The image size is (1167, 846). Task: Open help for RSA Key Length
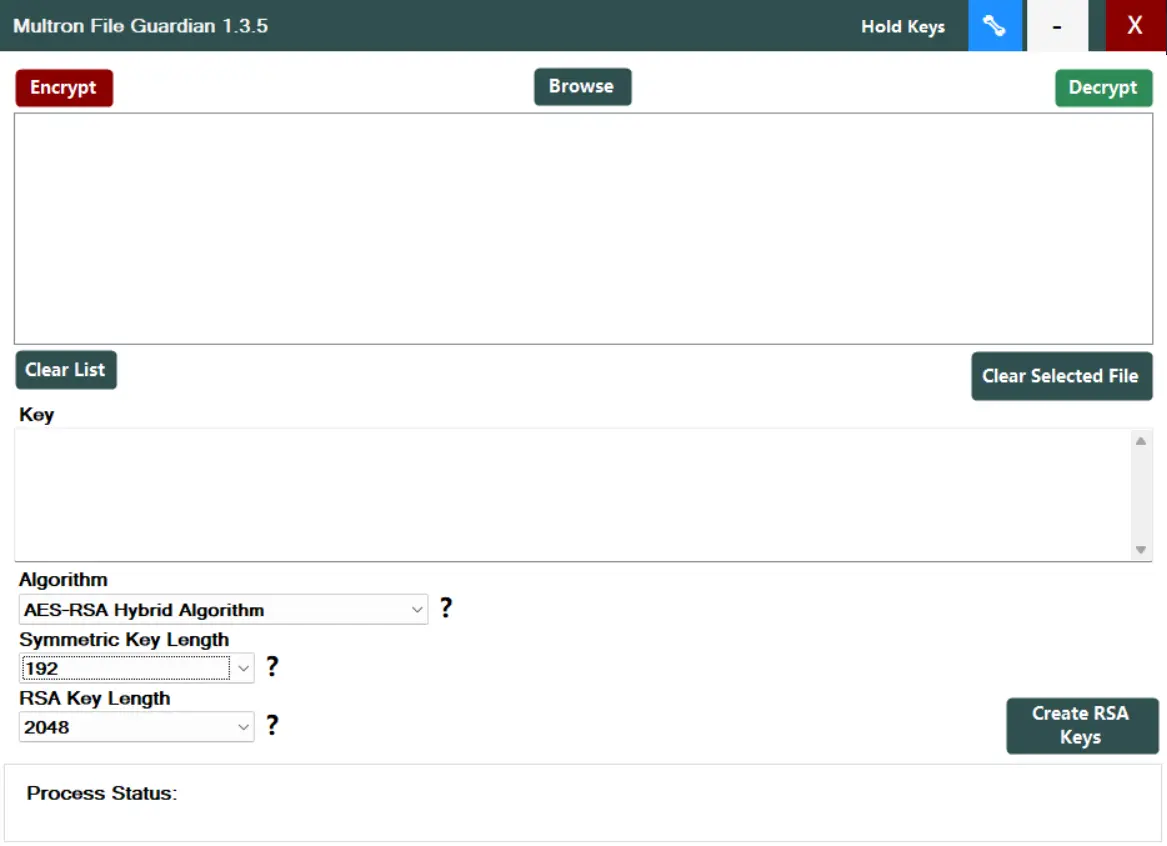point(272,725)
